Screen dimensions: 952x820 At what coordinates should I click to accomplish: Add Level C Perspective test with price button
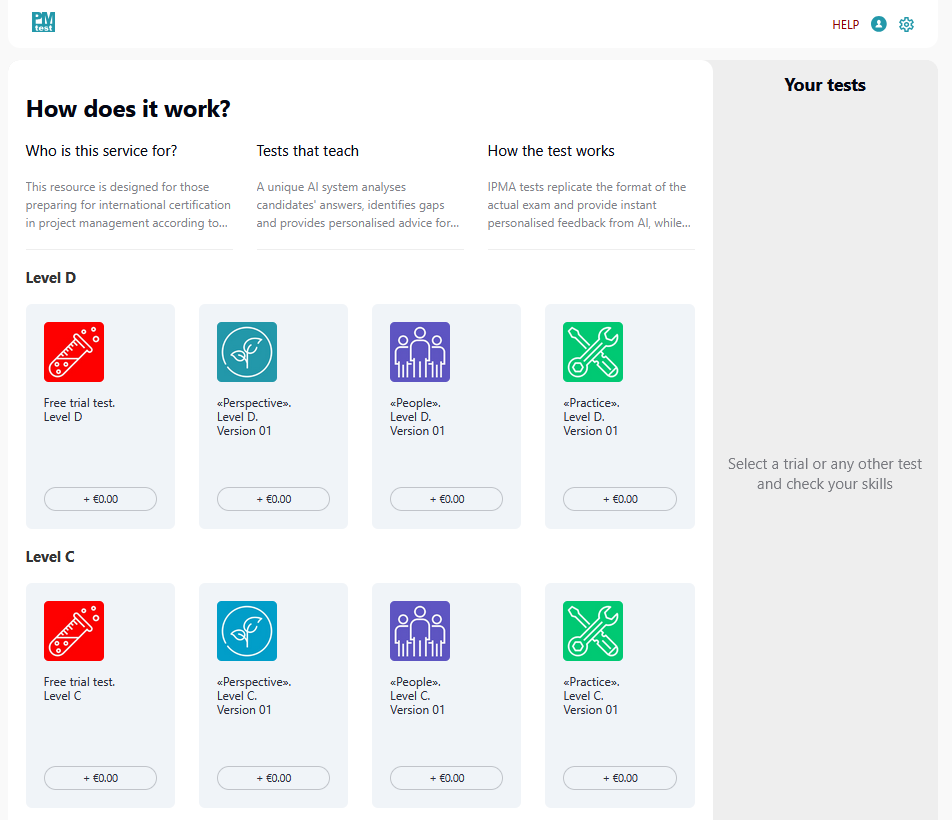[x=273, y=778]
